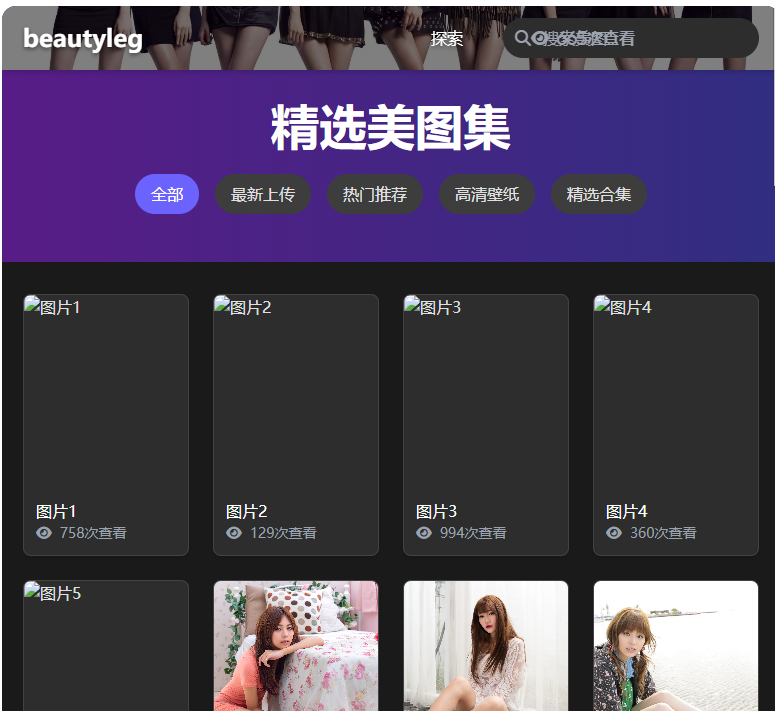Select the 高清壁纸 filter tab
The height and width of the screenshot is (711, 775).
pos(487,194)
